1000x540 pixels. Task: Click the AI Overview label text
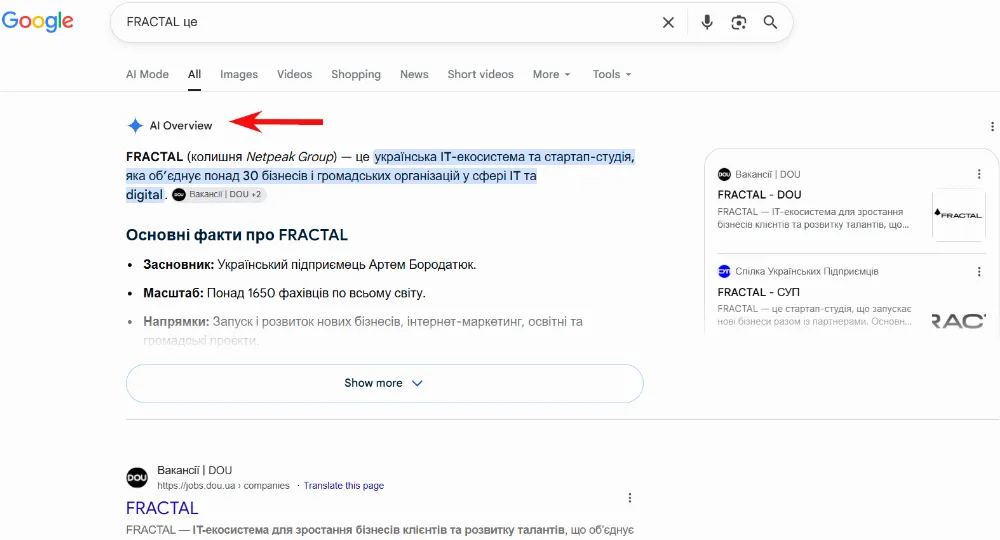[180, 126]
